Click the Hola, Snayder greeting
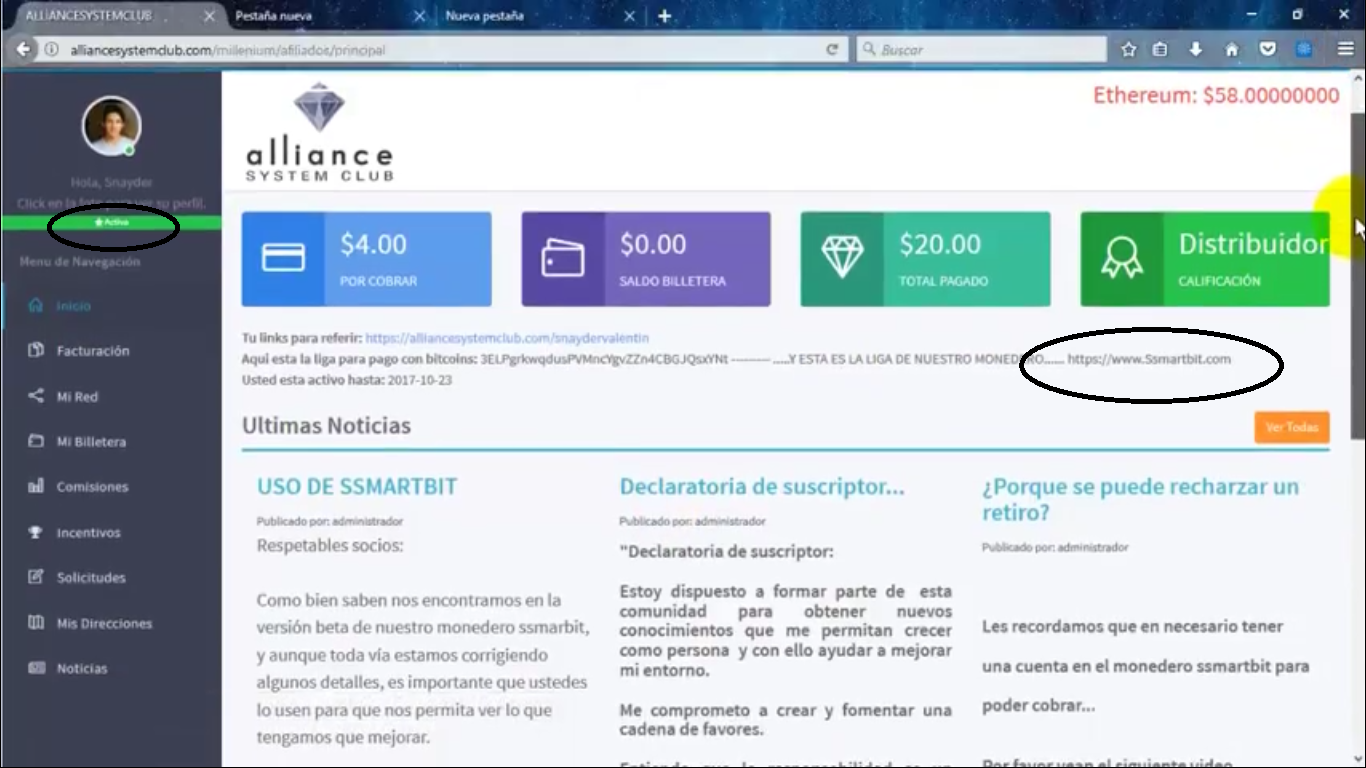The width and height of the screenshot is (1366, 768). point(111,183)
